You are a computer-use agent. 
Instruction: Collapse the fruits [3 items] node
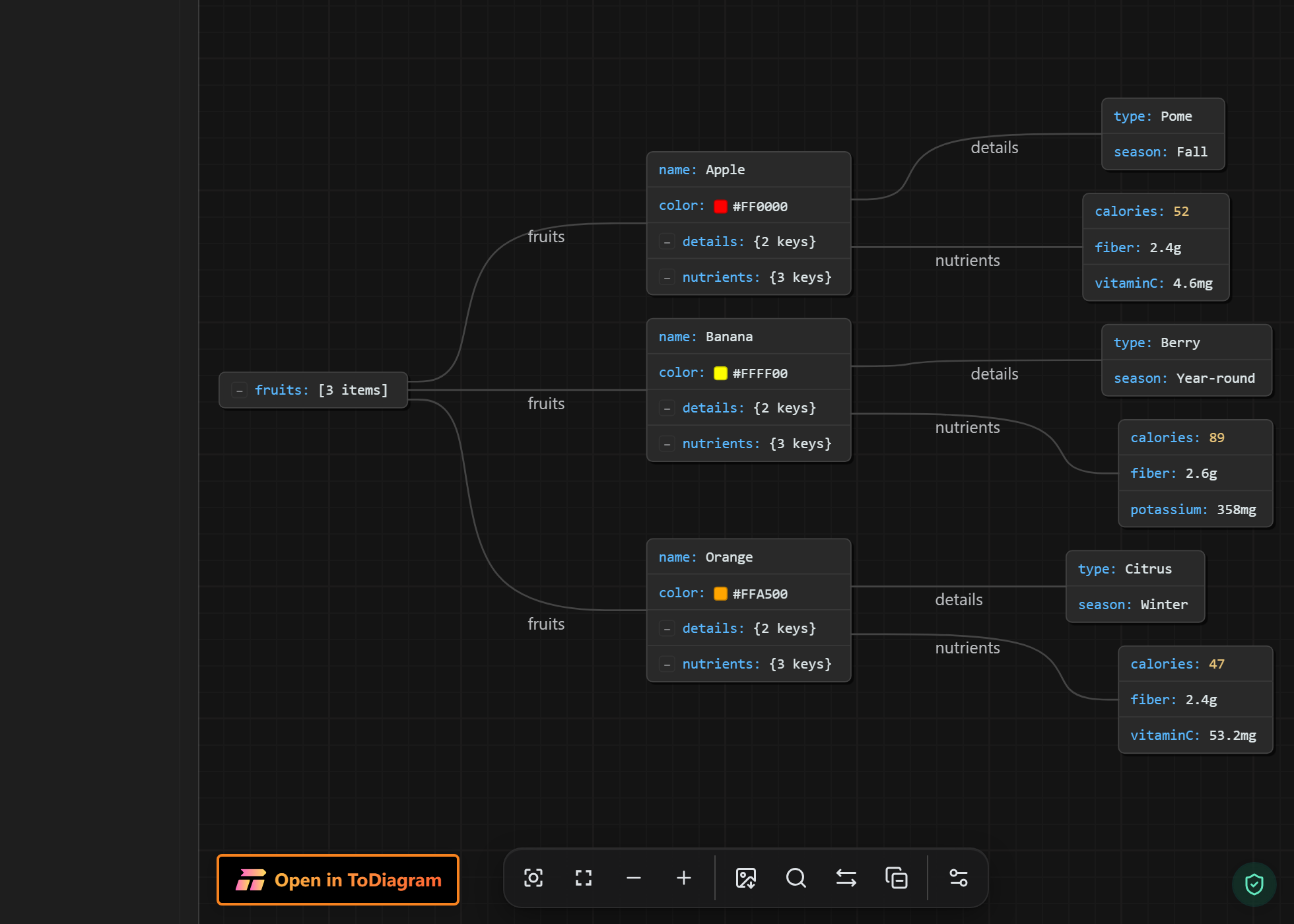(240, 391)
